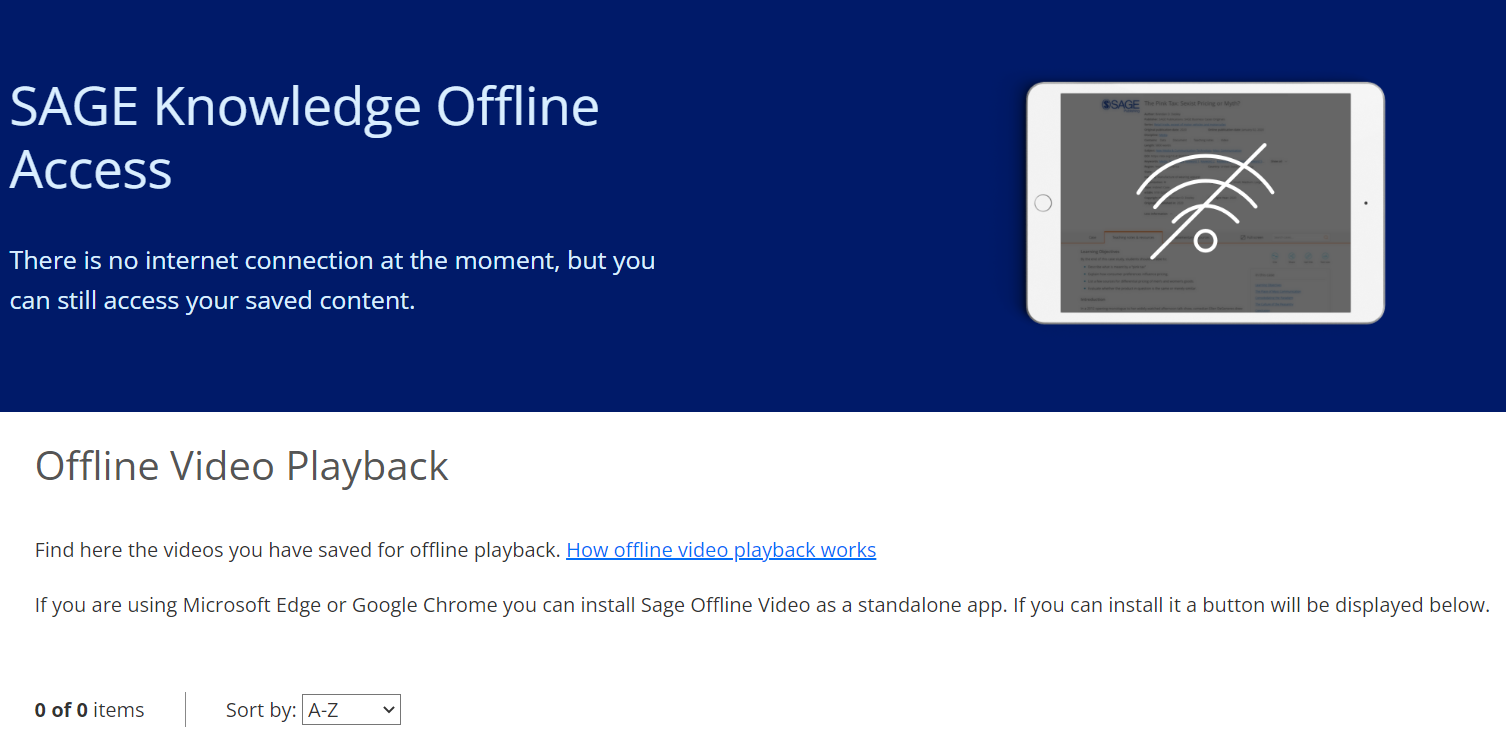Click the no internet connection message text
The width and height of the screenshot is (1506, 738).
332,280
